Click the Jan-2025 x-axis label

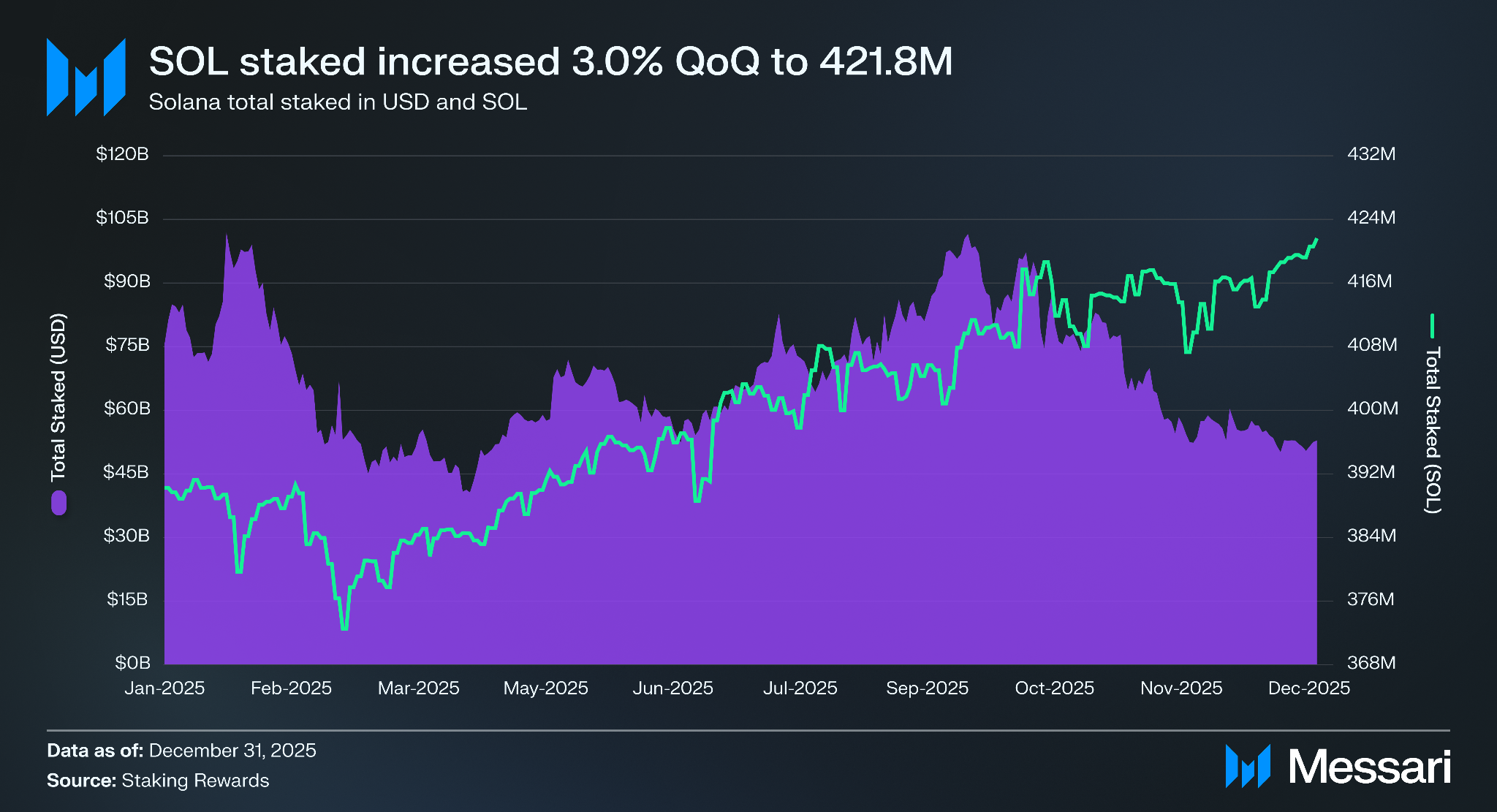click(164, 688)
